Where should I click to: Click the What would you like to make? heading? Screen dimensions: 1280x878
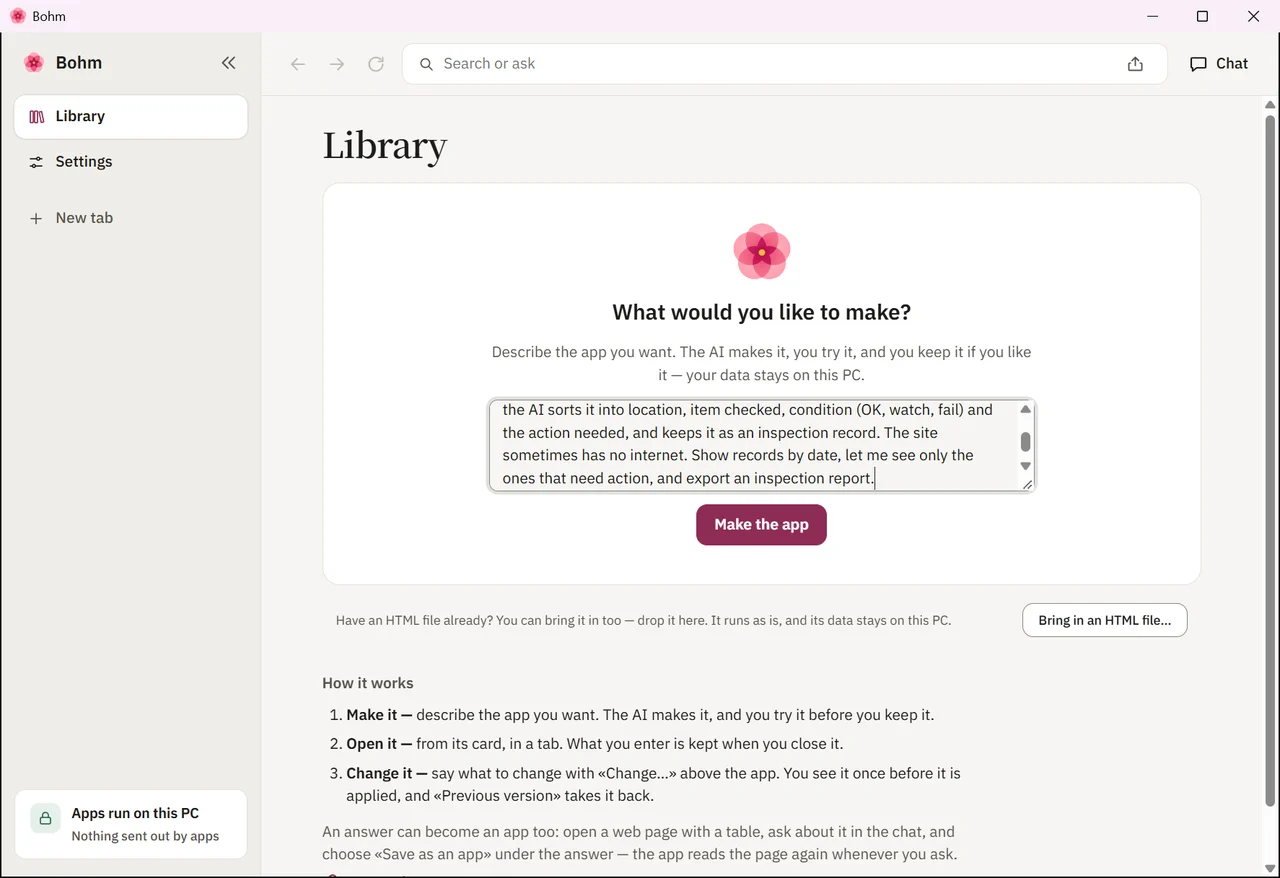762,312
